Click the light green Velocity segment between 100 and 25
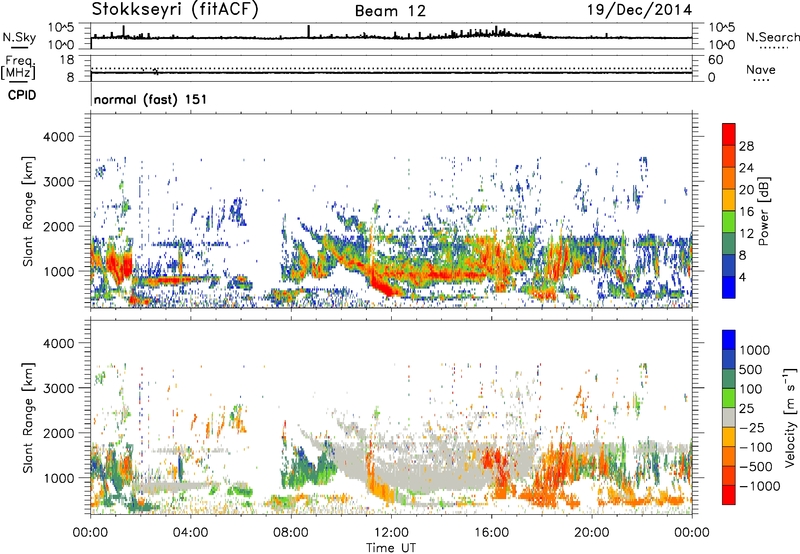This screenshot has height=554, width=800. [729, 398]
